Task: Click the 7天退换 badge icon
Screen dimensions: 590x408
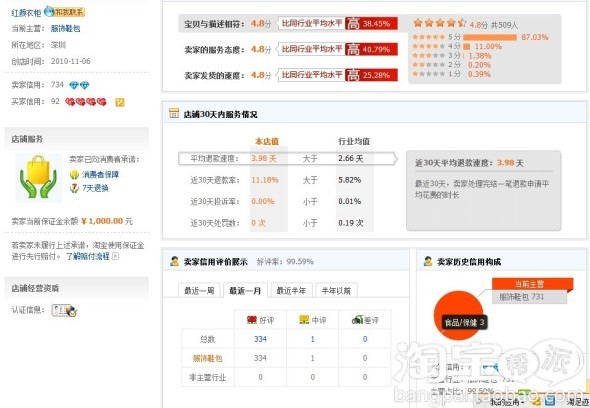Action: coord(74,188)
